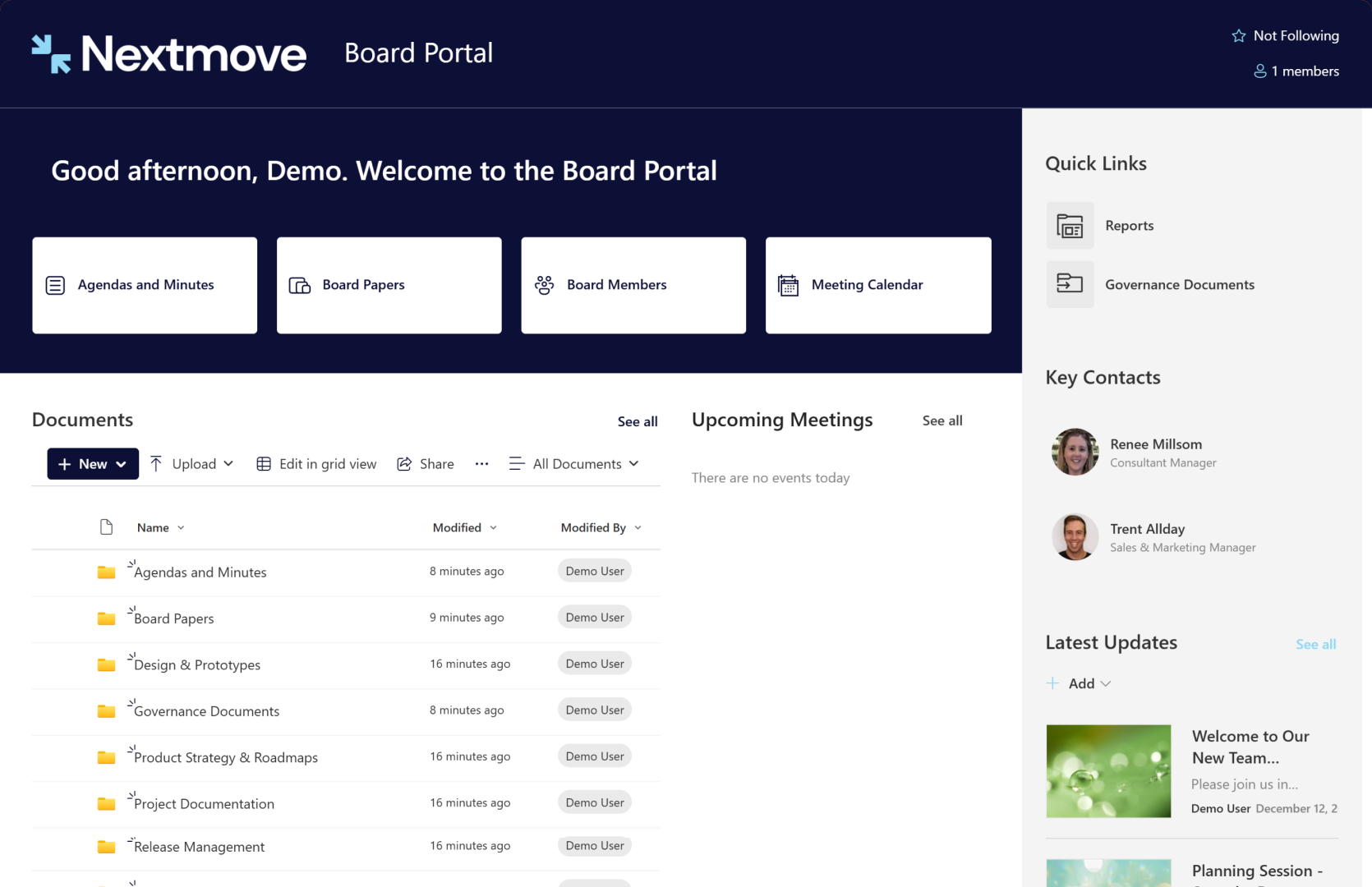Open the All Documents view switcher
The width and height of the screenshot is (1372, 887).
point(573,464)
